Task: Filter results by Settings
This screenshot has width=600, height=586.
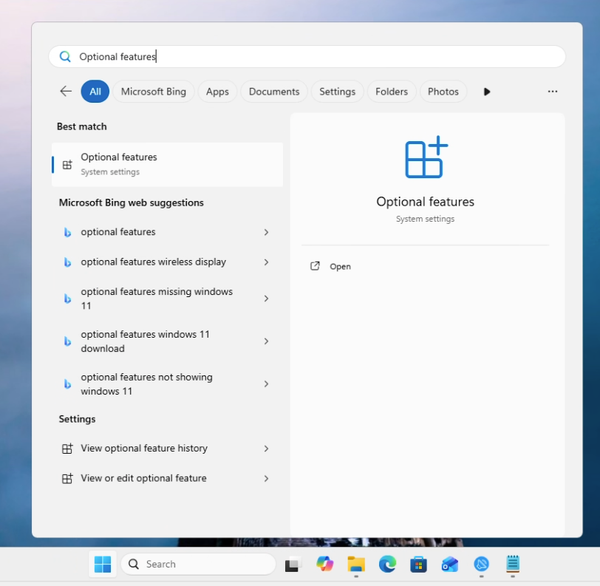Action: pos(337,91)
